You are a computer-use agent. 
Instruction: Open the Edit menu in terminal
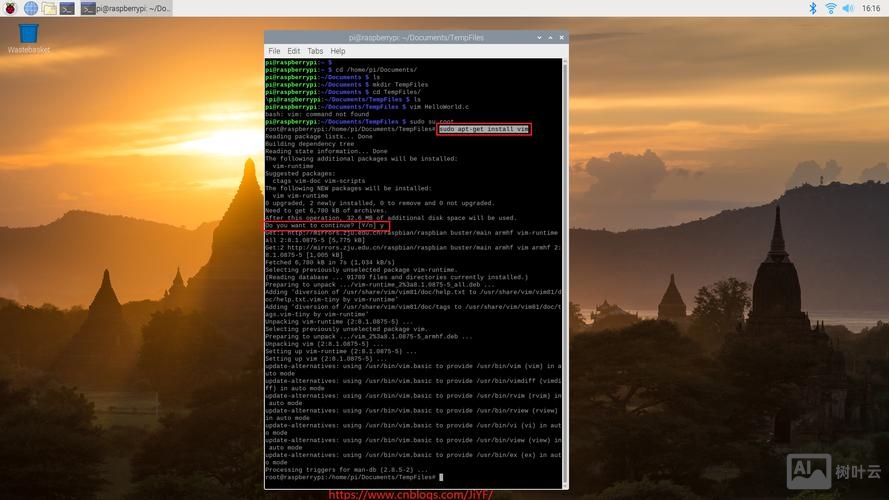tap(293, 51)
